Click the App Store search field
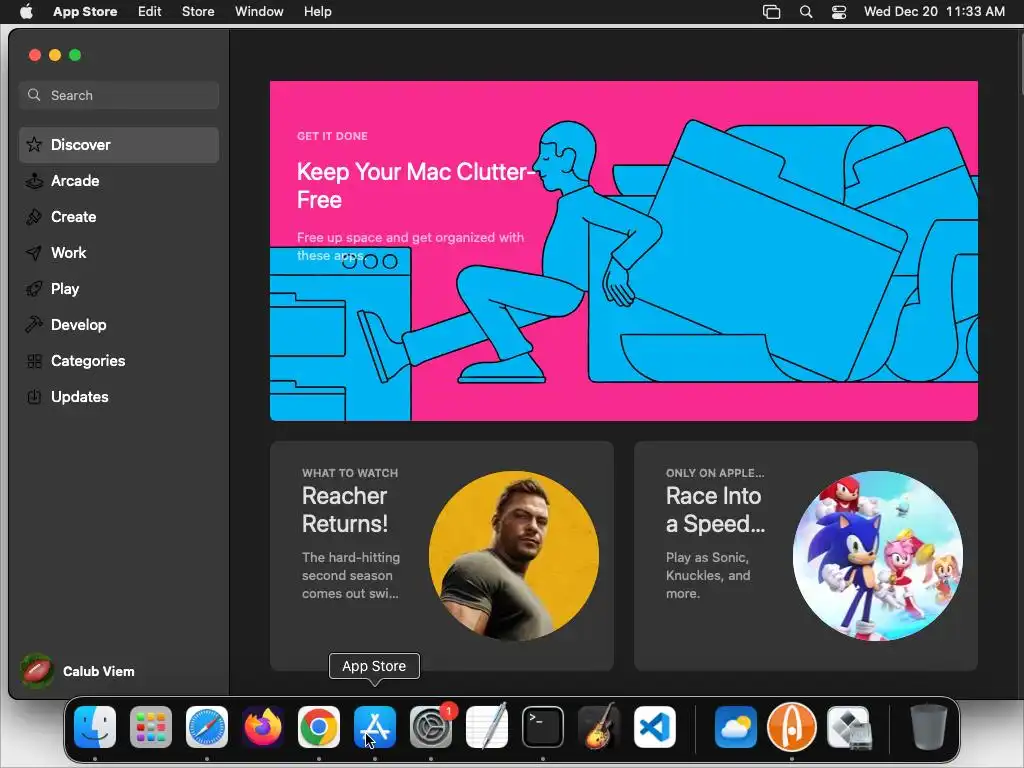The height and width of the screenshot is (768, 1024). tap(119, 95)
